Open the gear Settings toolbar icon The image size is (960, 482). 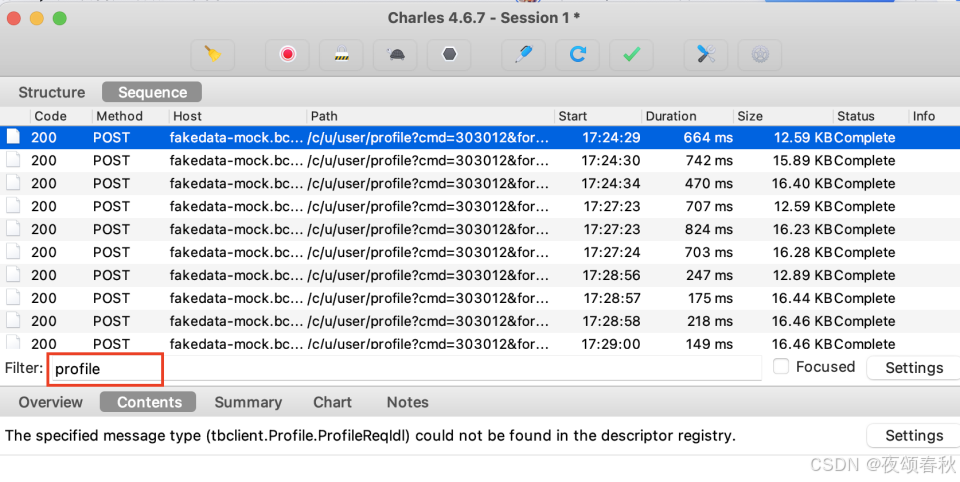760,55
